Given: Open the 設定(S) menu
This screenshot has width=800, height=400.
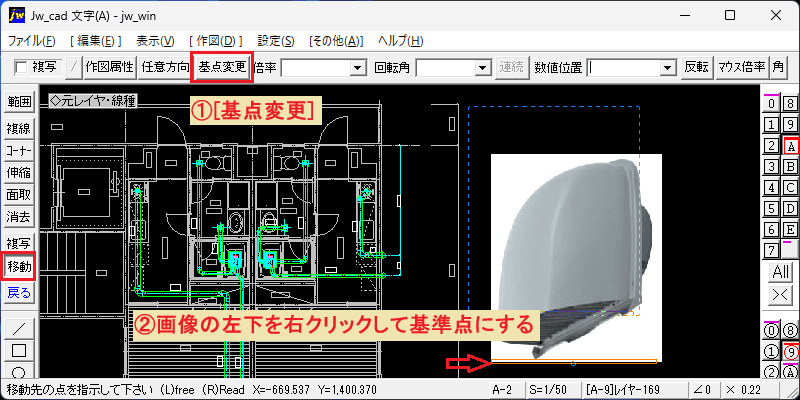Looking at the screenshot, I should tap(276, 41).
